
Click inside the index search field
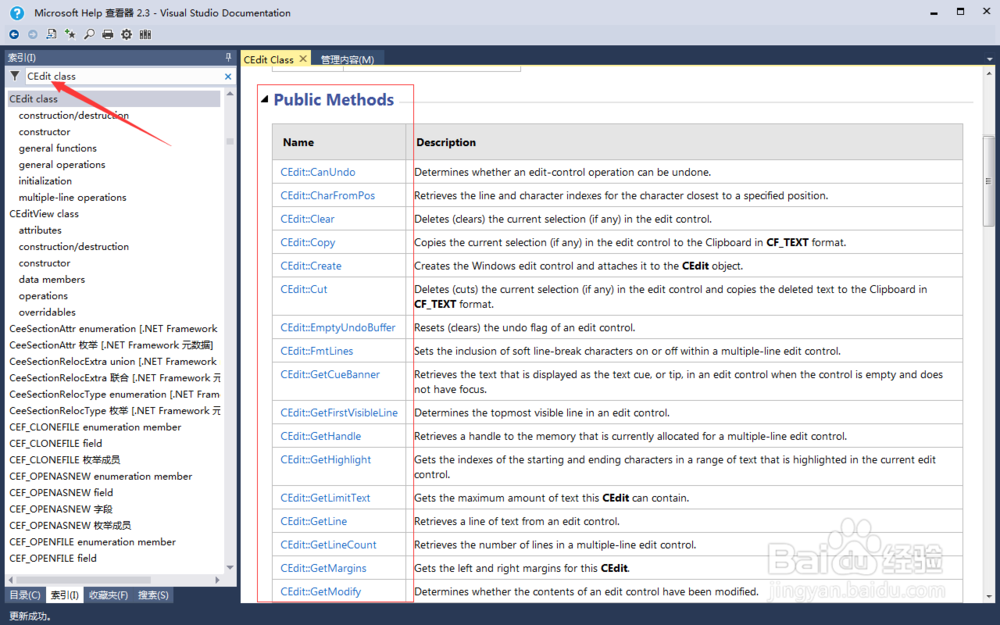tap(124, 76)
